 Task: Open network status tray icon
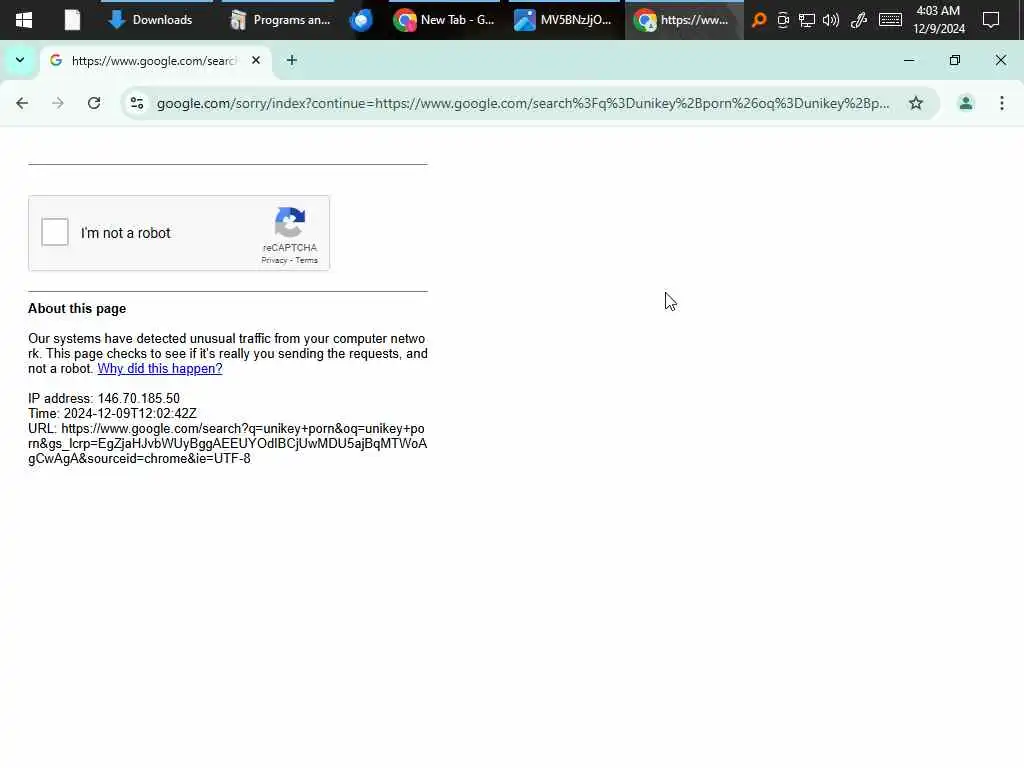coord(807,20)
